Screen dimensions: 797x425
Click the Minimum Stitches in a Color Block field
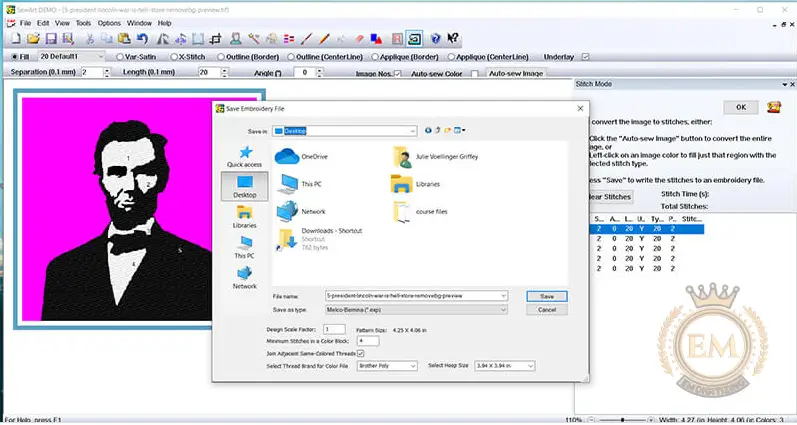[x=368, y=341]
